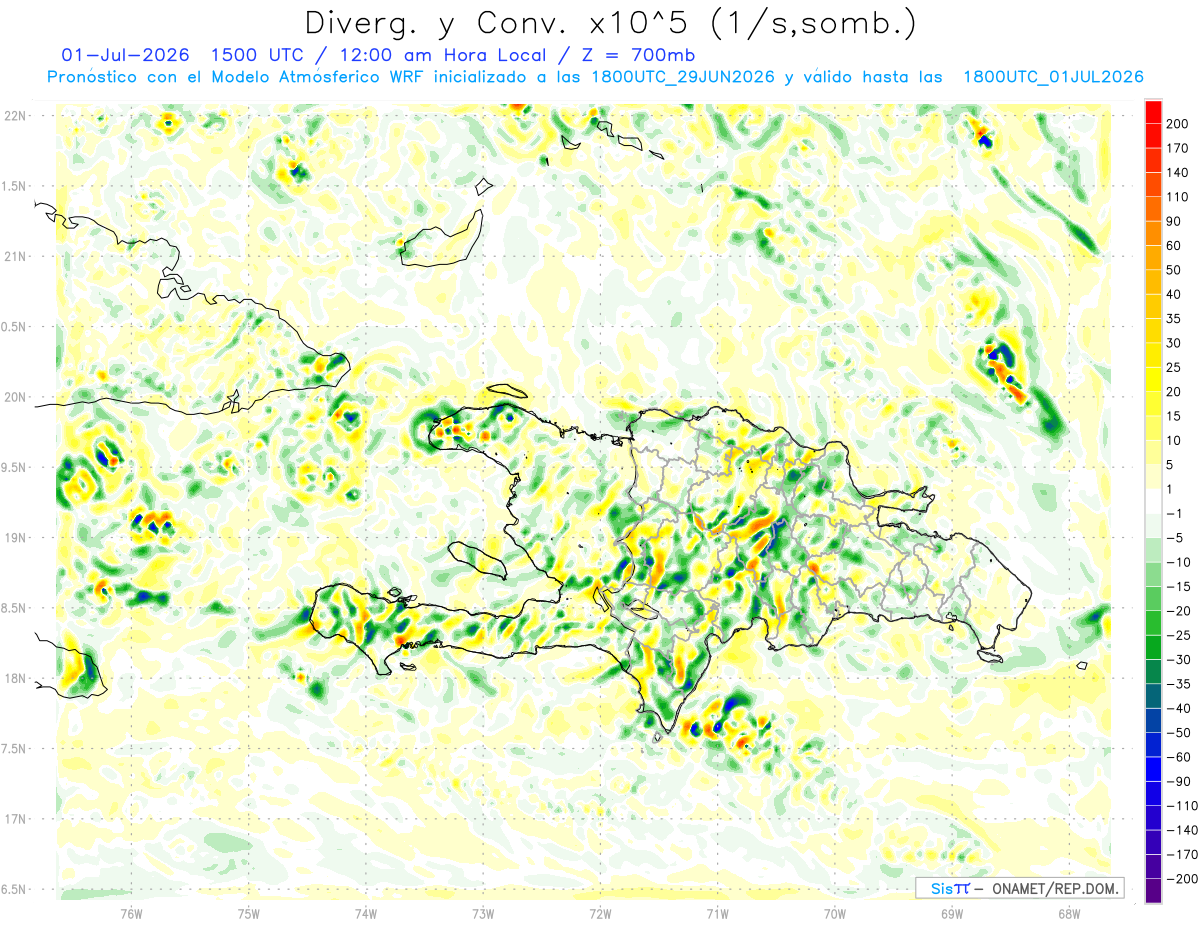Image resolution: width=1200 pixels, height=927 pixels.
Task: Click the -140 value on the color scale
Action: pos(1181,831)
